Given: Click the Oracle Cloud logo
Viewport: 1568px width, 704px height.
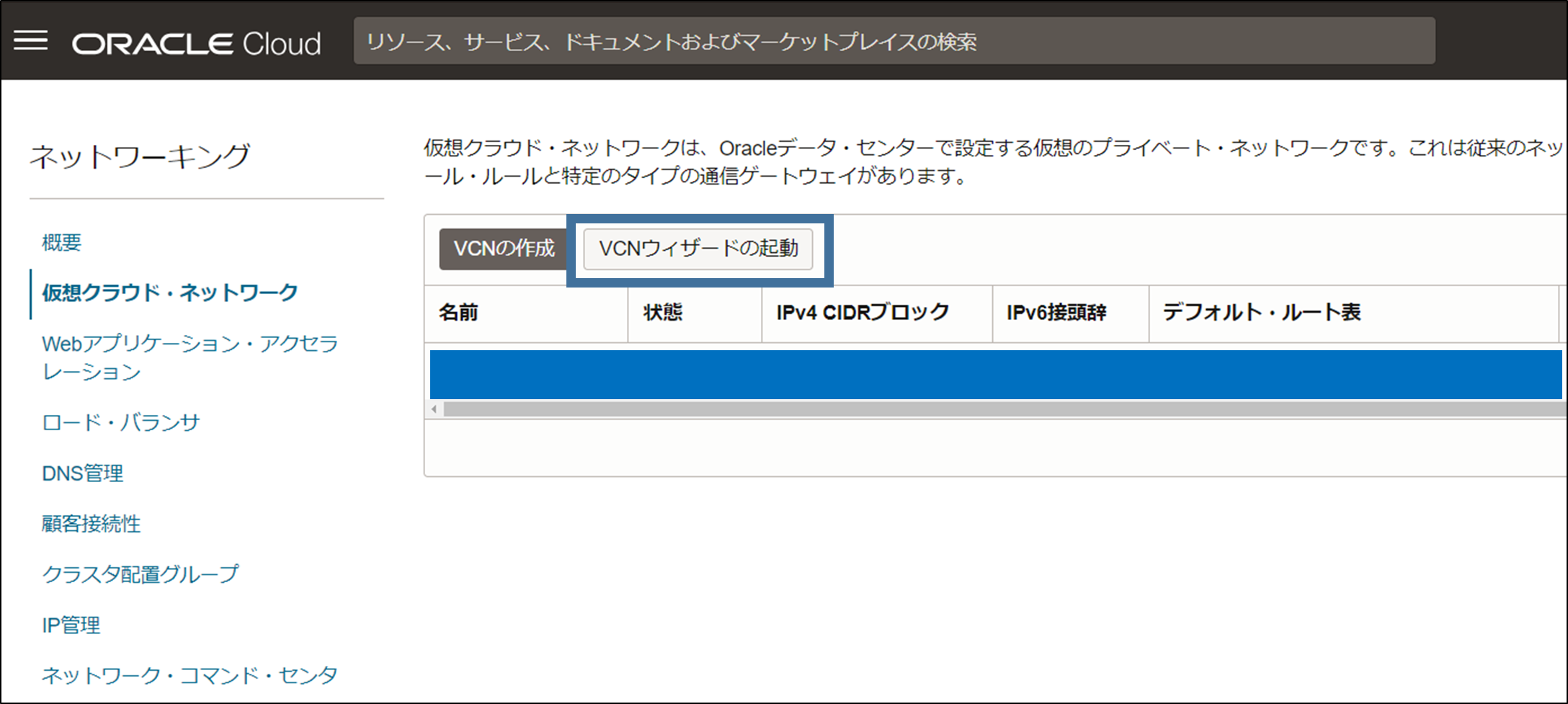Looking at the screenshot, I should click(196, 44).
